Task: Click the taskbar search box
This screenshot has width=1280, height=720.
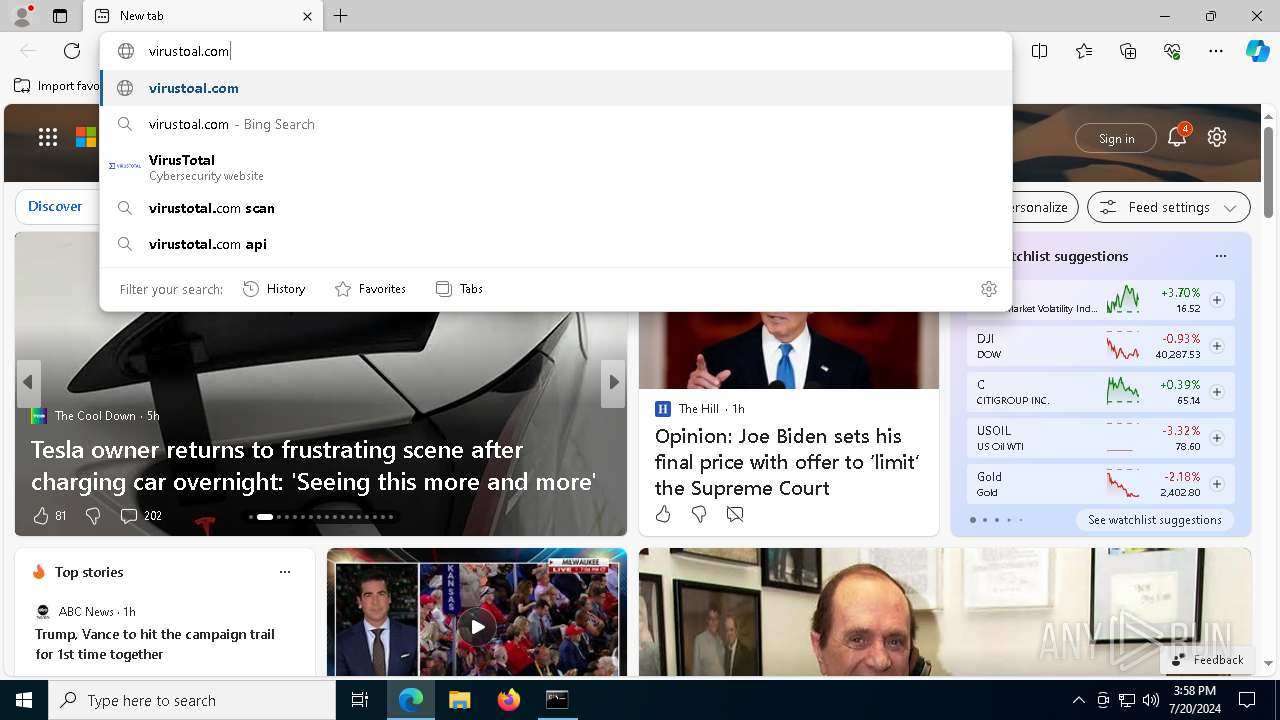Action: pos(192,701)
